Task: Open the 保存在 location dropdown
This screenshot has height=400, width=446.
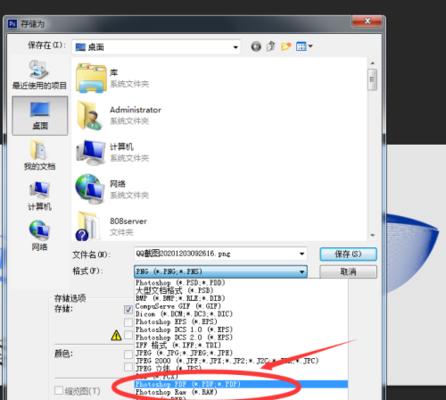Action: (x=156, y=47)
